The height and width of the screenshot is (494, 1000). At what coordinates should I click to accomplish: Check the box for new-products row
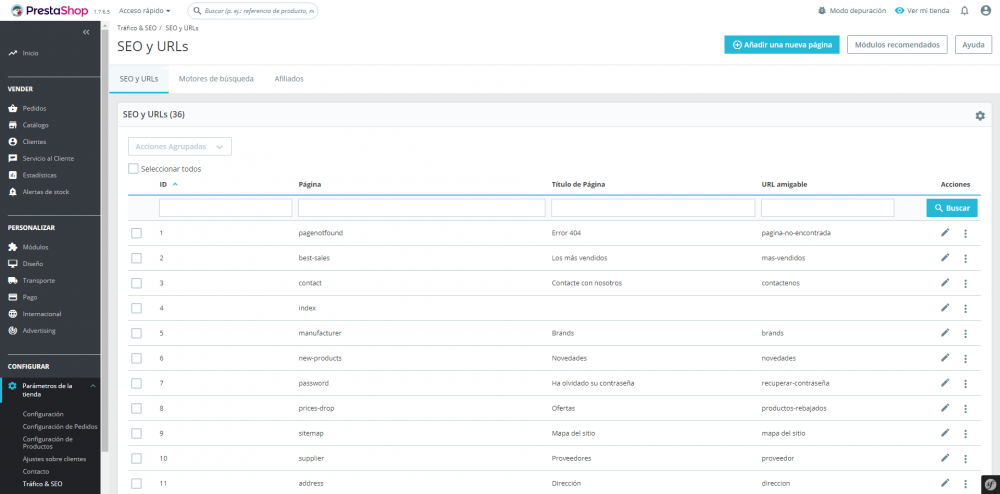[136, 358]
